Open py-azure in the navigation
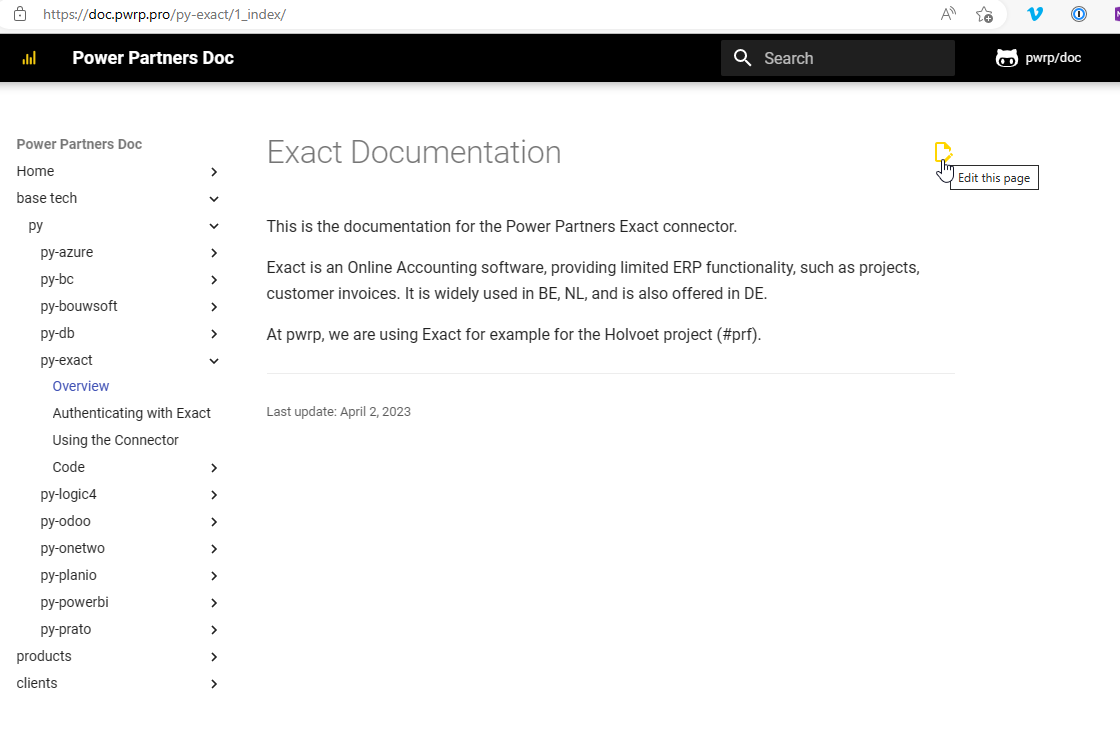 click(x=66, y=252)
